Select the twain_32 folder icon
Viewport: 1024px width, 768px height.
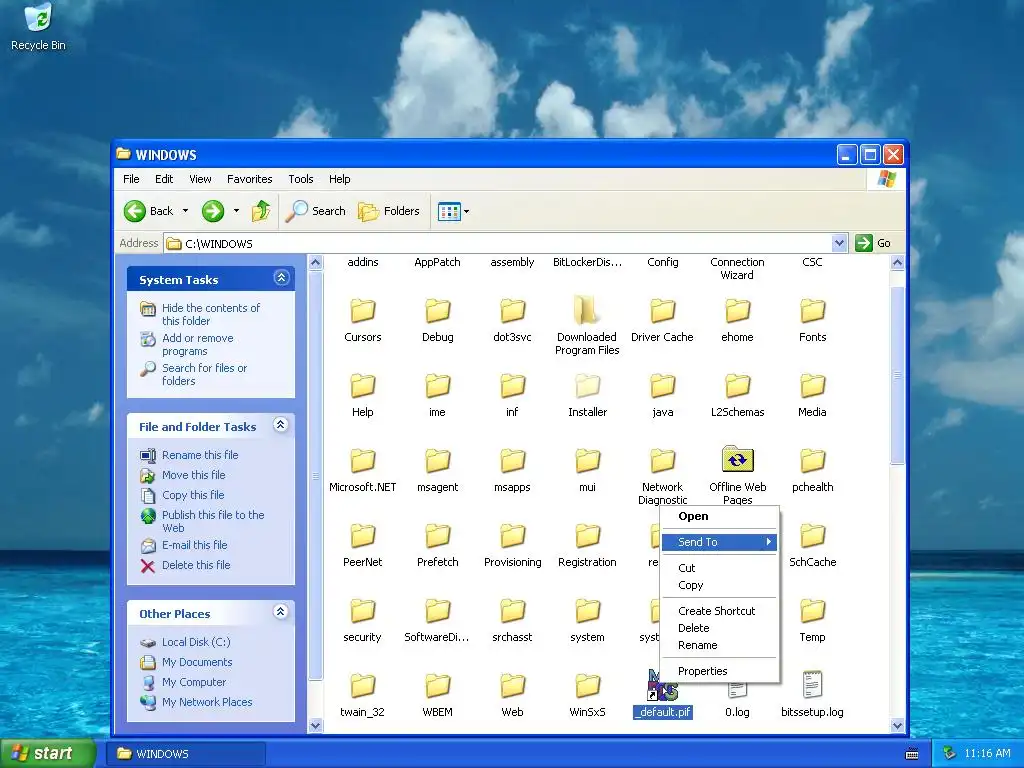point(362,686)
